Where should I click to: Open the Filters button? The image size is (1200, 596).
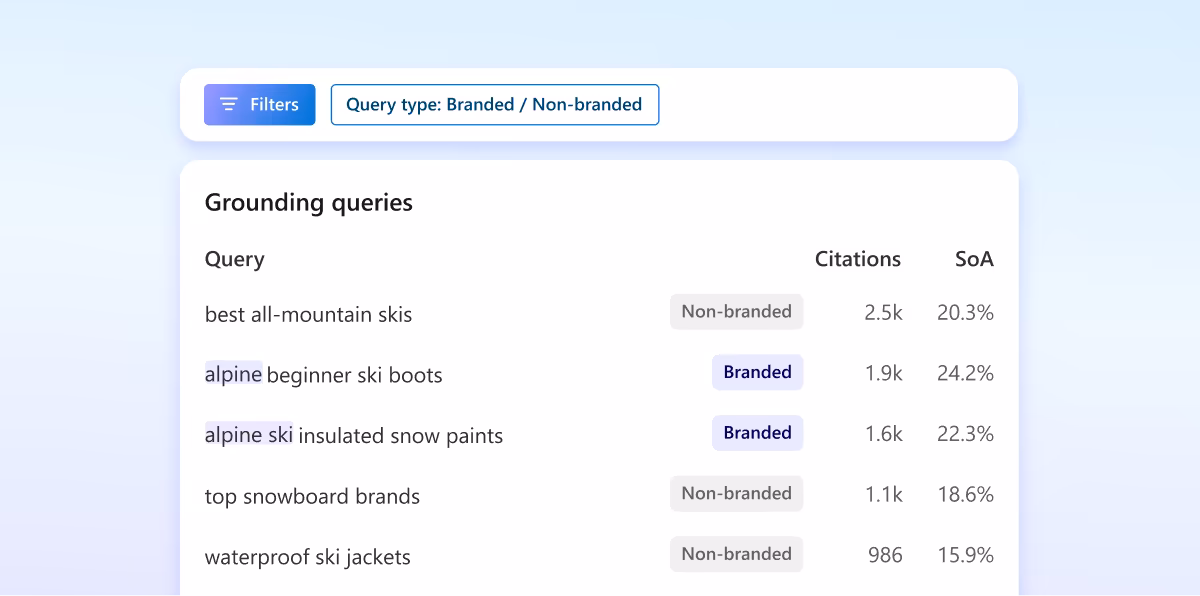[x=260, y=105]
